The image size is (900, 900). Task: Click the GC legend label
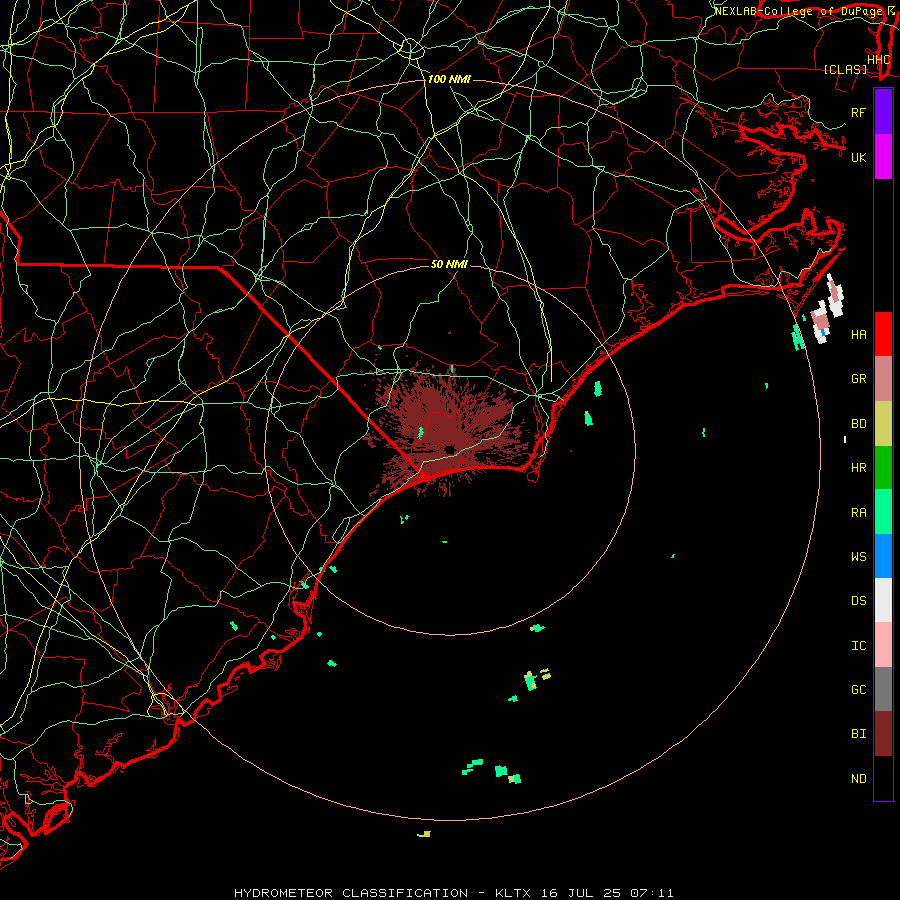858,690
